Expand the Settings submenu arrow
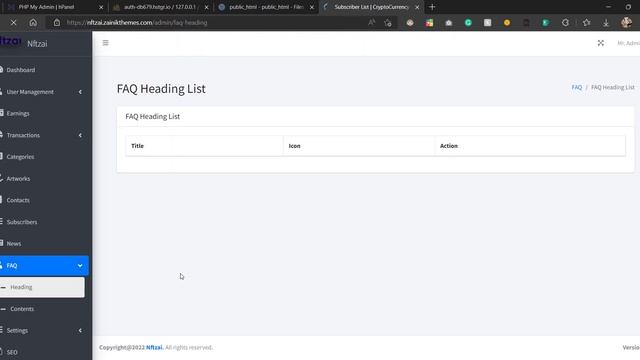The image size is (640, 360). (x=80, y=330)
